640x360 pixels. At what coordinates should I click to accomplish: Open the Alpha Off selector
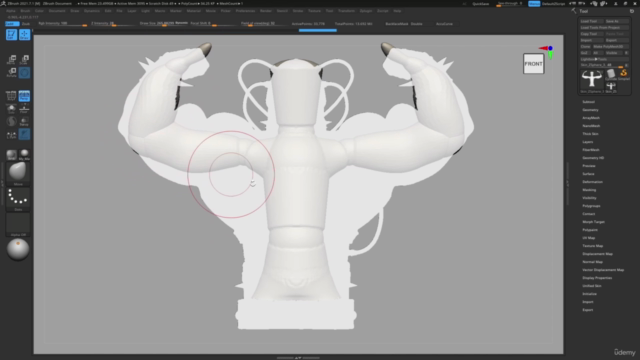(18, 225)
